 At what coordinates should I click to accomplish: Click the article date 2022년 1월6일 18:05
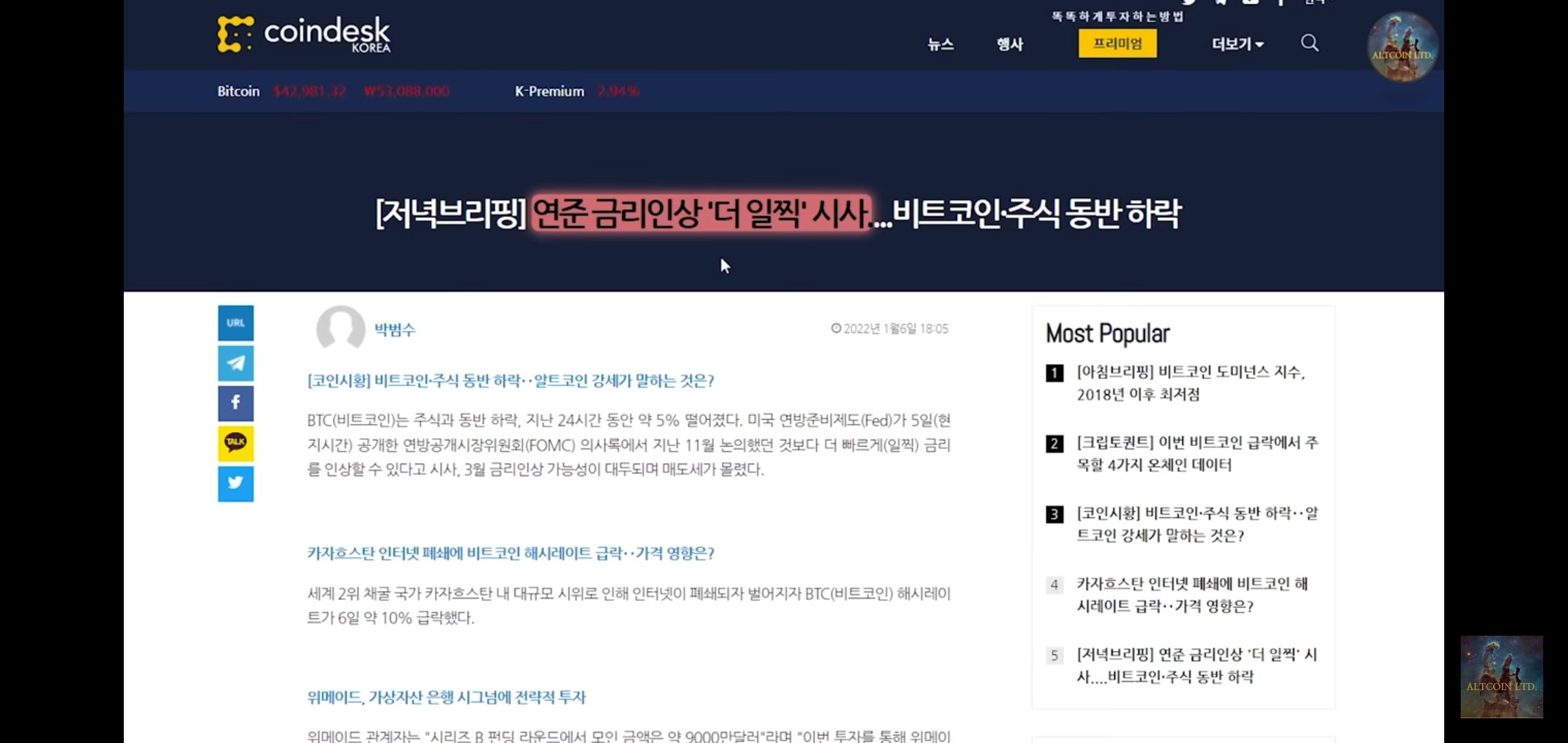pos(890,329)
